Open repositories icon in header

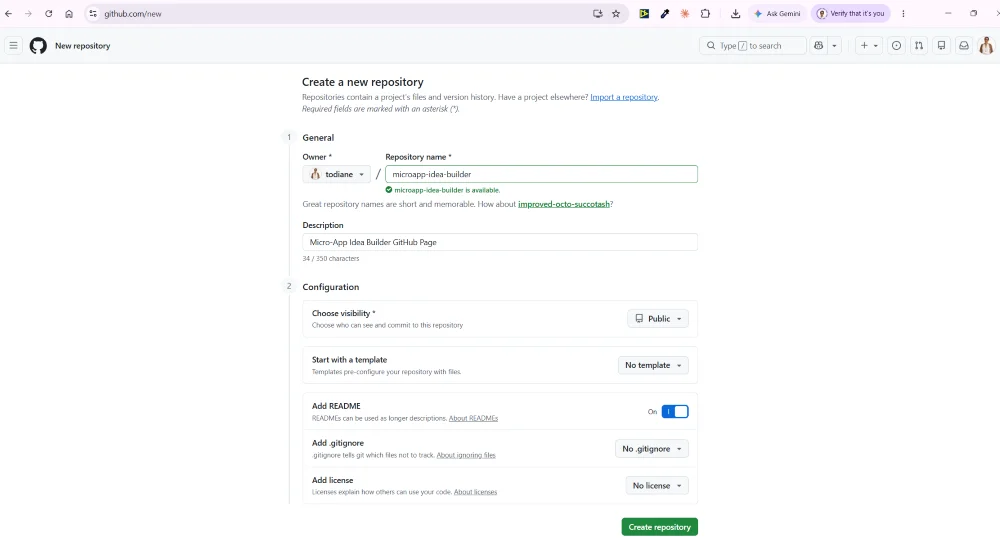[x=941, y=45]
